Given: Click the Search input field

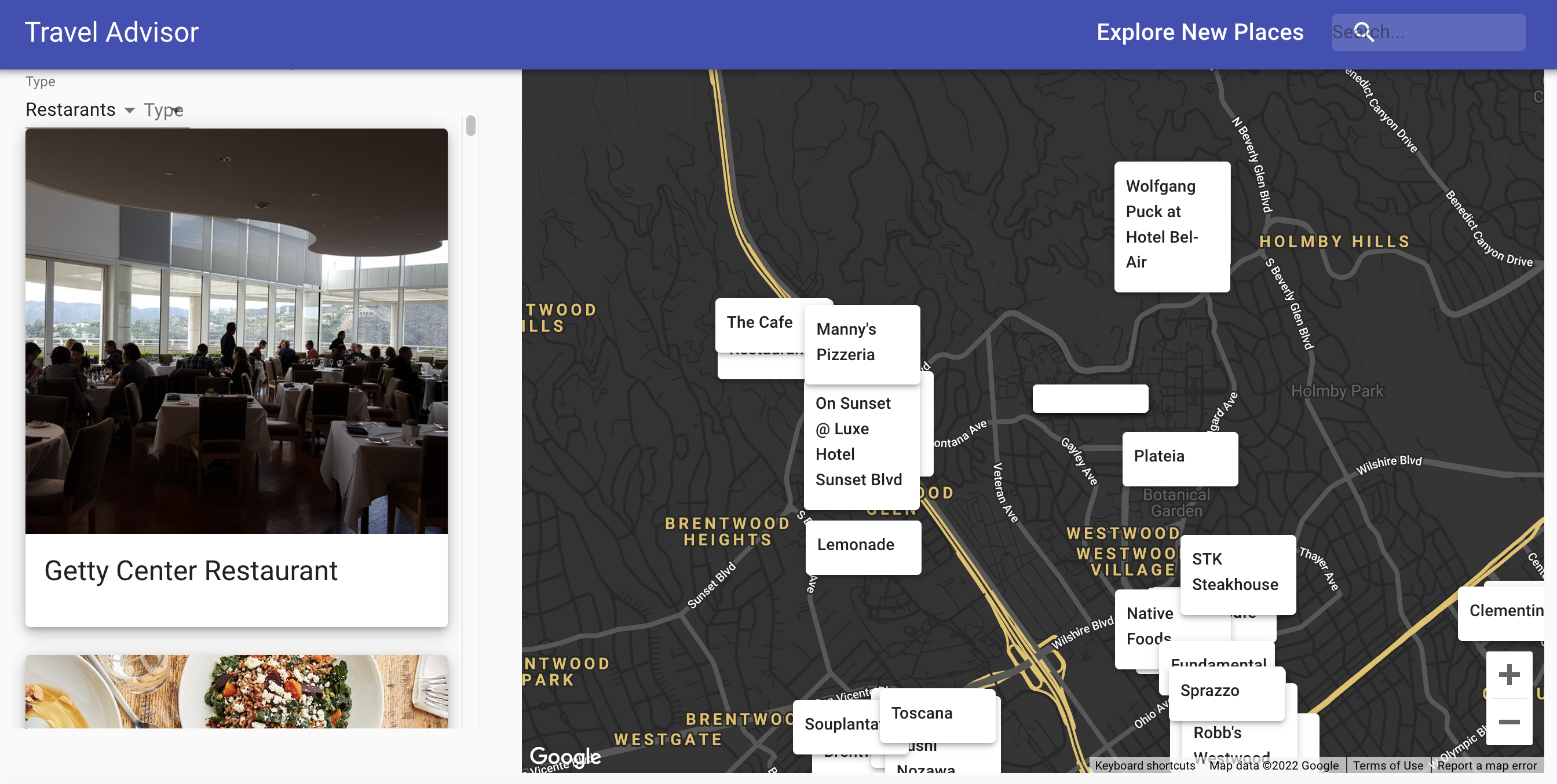Looking at the screenshot, I should tap(1428, 32).
